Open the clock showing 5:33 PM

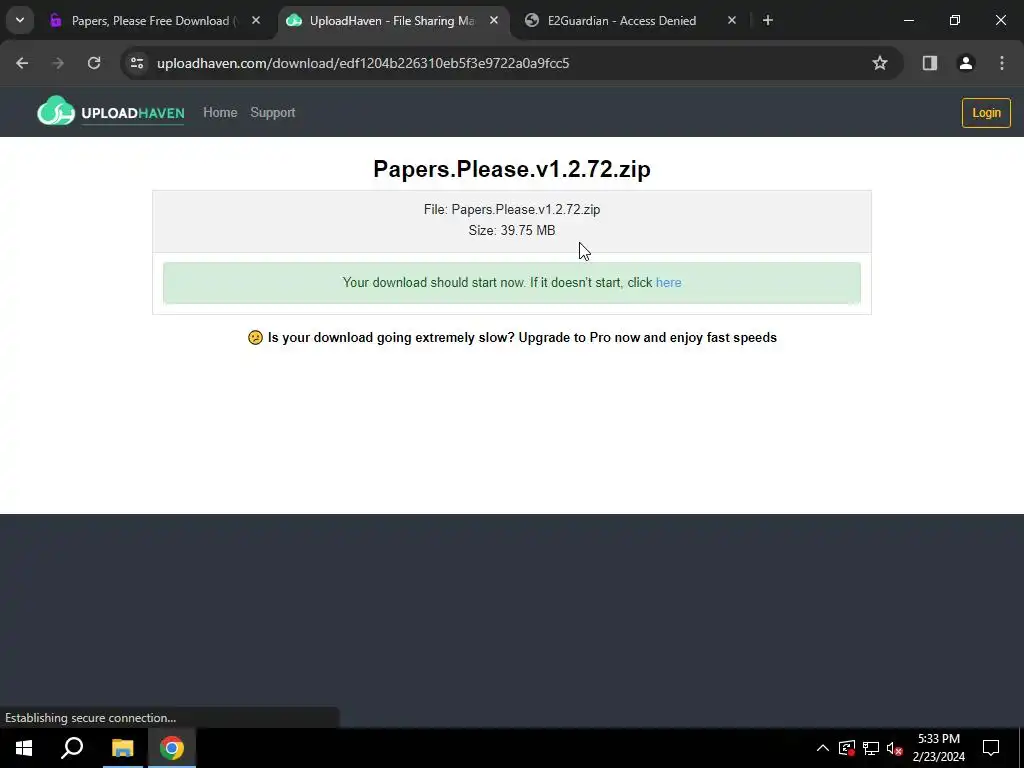[938, 748]
